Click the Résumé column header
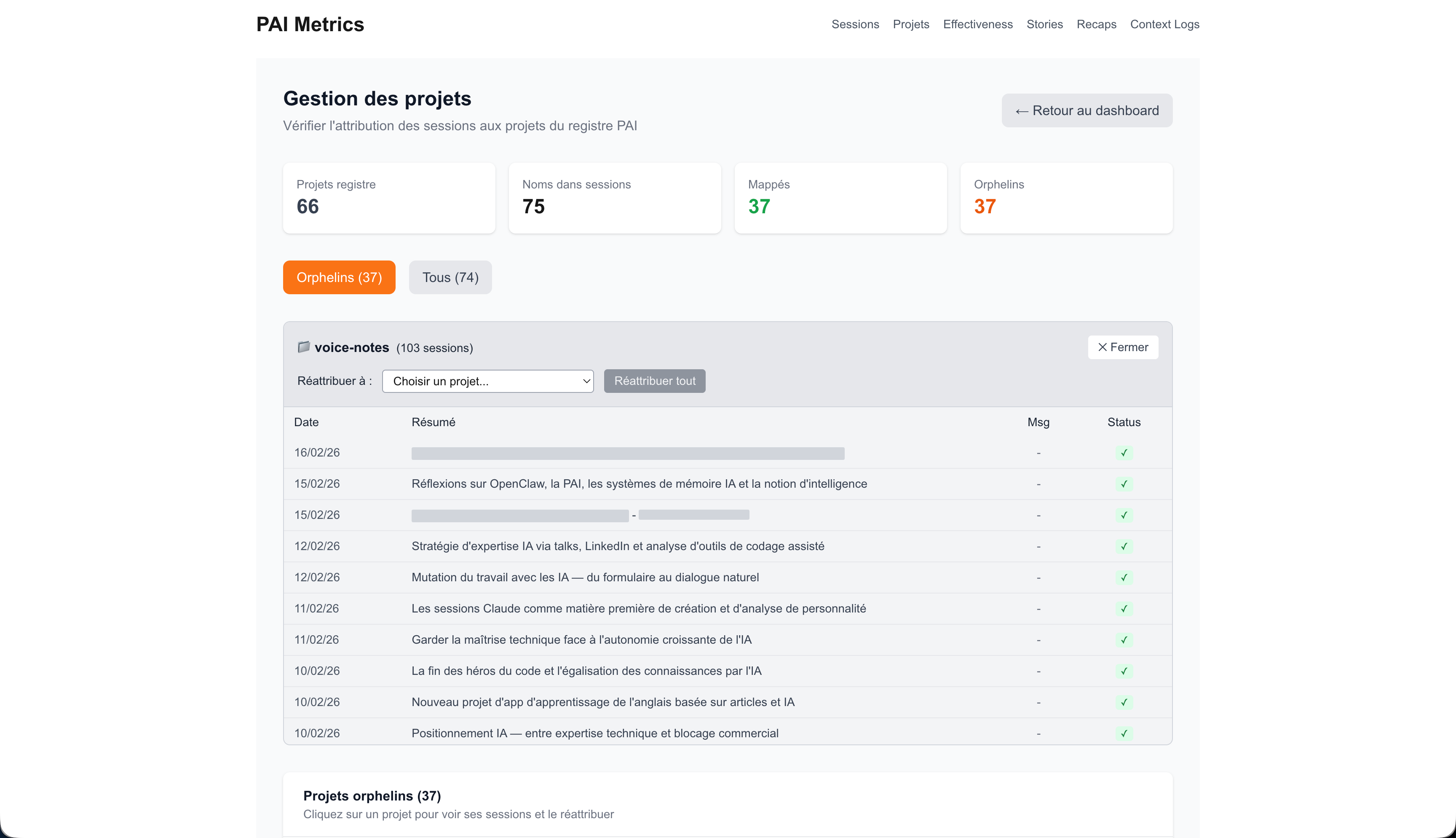This screenshot has height=838, width=1456. pos(434,422)
